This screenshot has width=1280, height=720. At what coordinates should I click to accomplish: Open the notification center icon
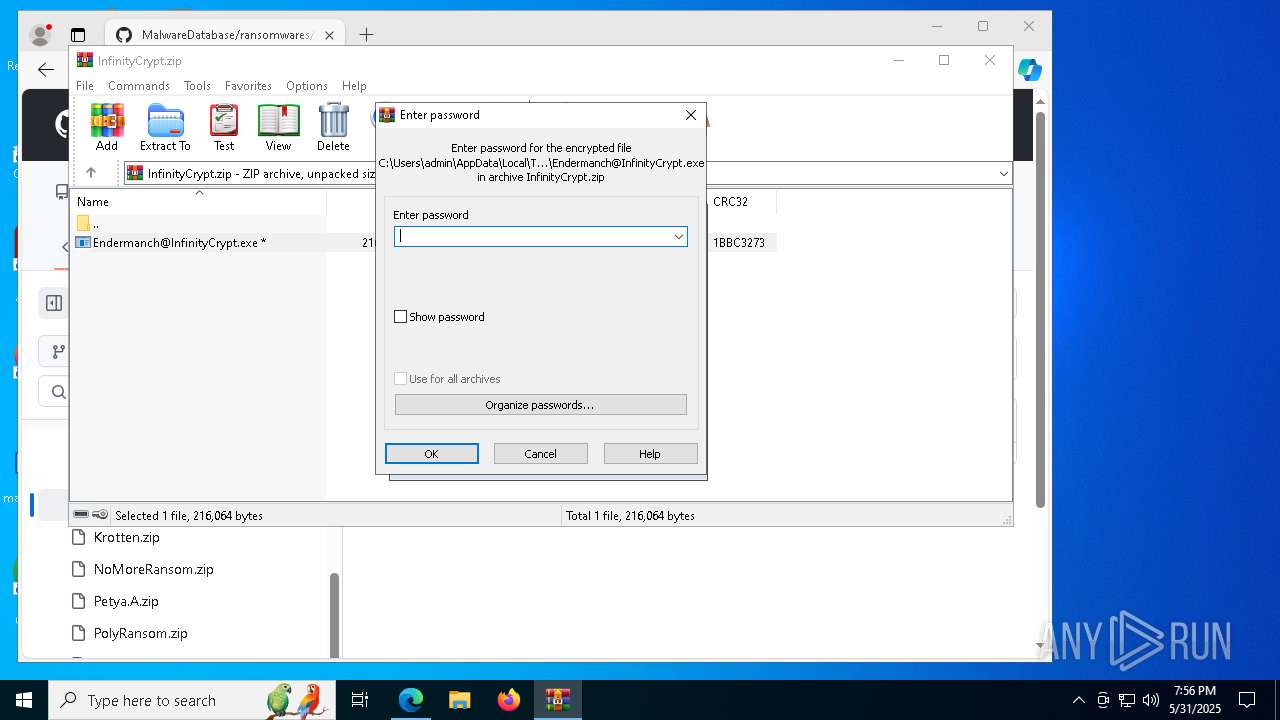(x=1247, y=700)
